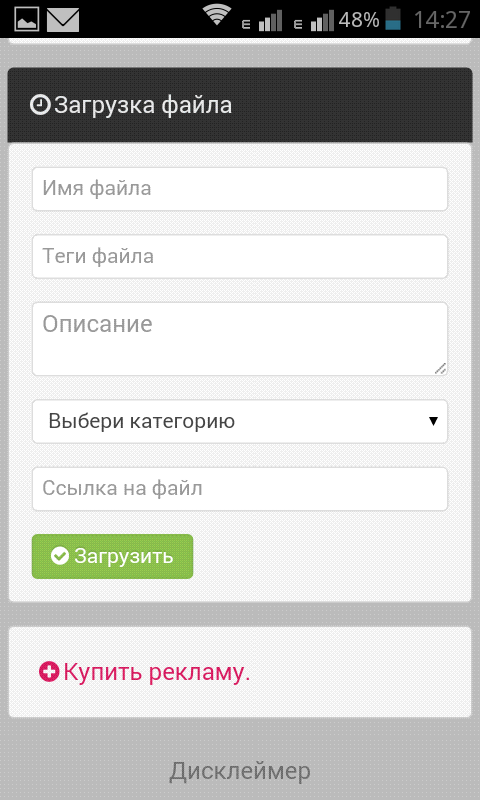Click the green Загрузить button
The image size is (480, 800).
(x=112, y=556)
